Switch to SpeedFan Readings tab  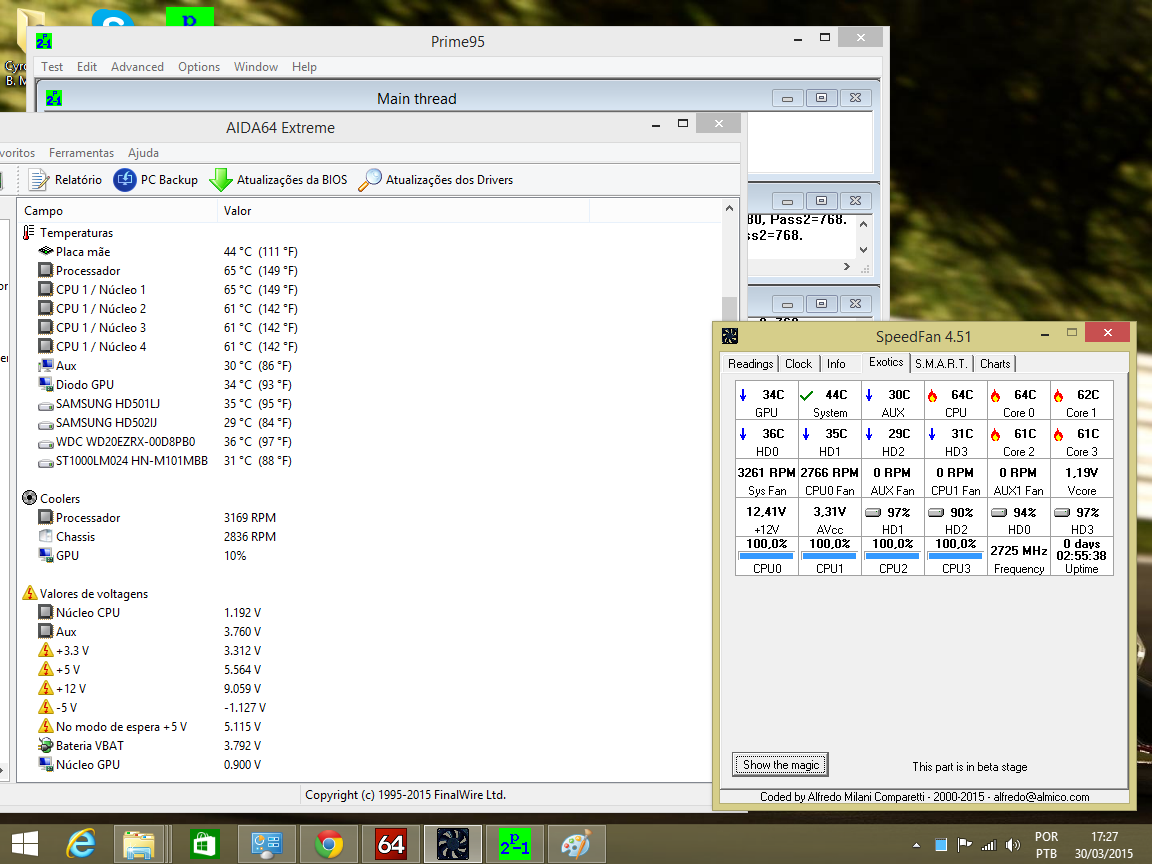[x=750, y=364]
